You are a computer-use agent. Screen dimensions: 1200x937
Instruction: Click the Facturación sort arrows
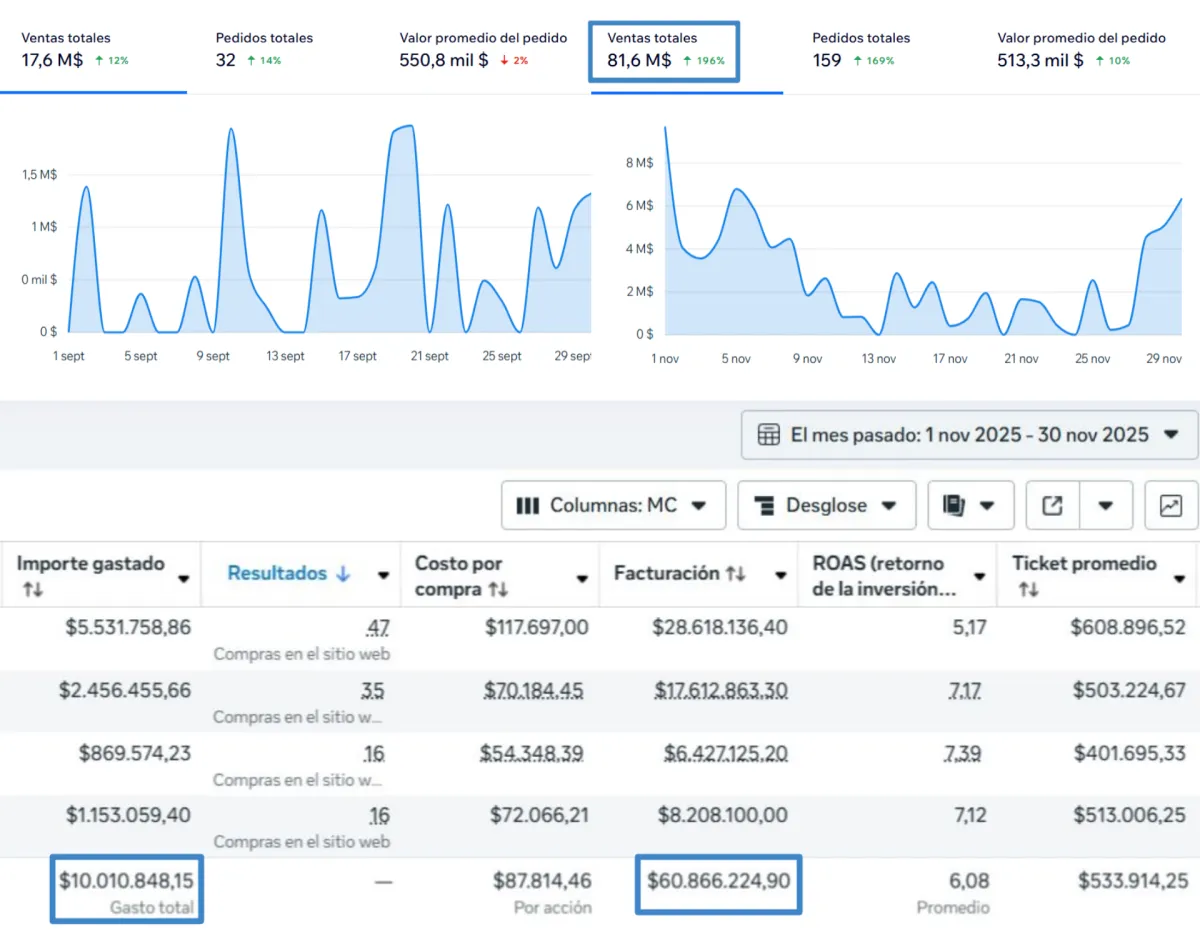736,574
